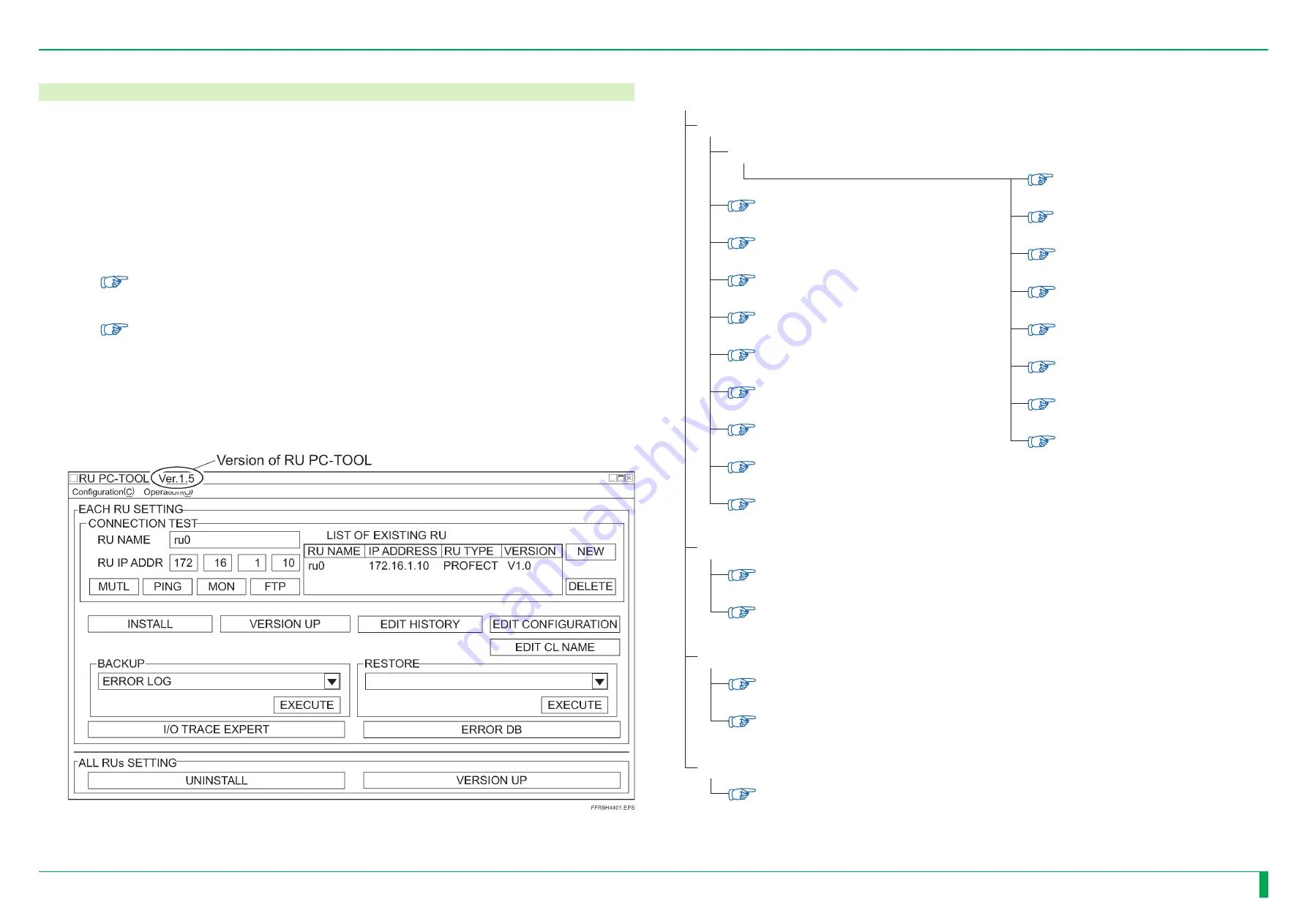Click the PROFECT RU type cell

471,566
